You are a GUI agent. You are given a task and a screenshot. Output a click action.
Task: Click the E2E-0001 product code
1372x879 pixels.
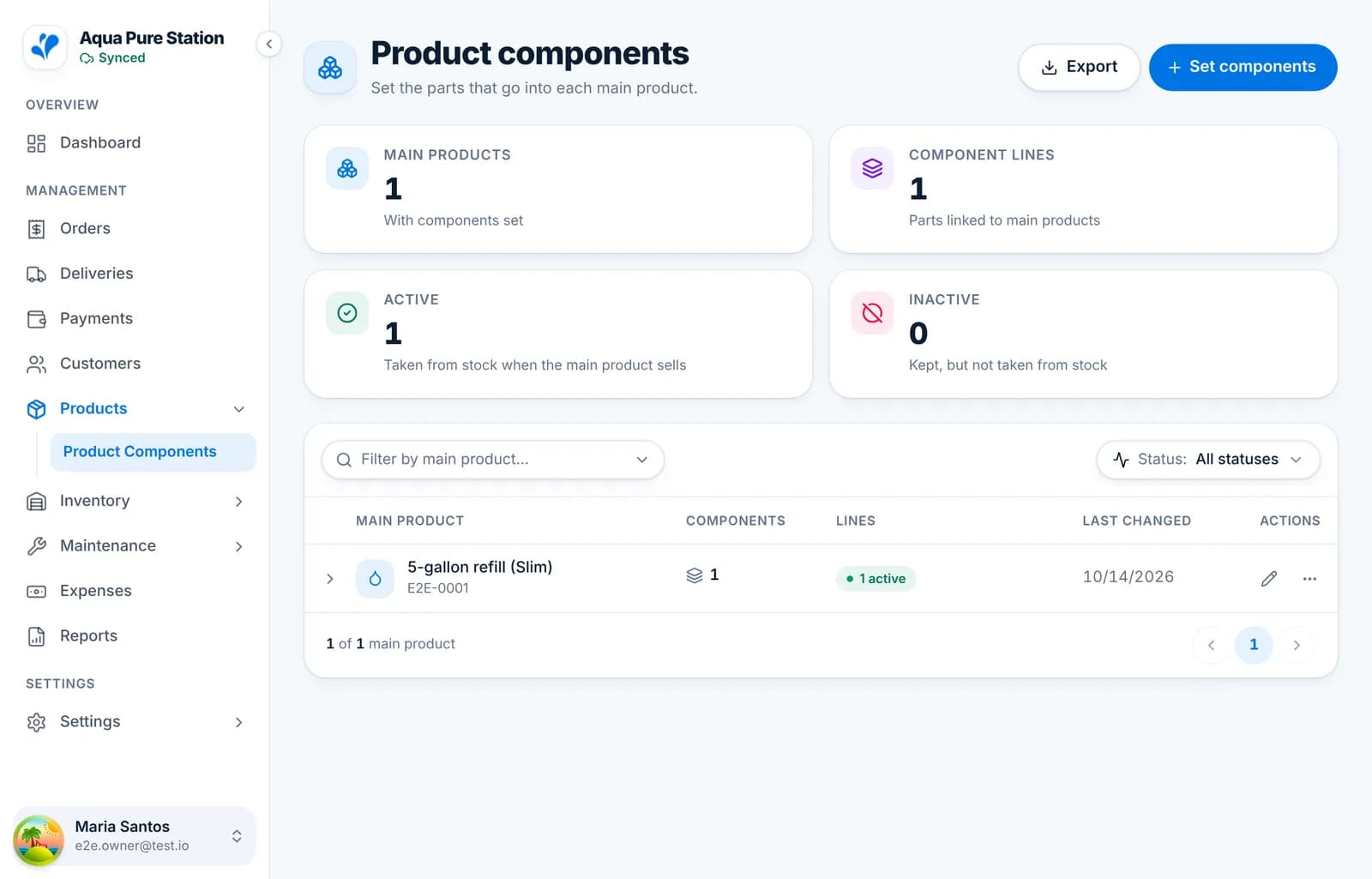[438, 588]
